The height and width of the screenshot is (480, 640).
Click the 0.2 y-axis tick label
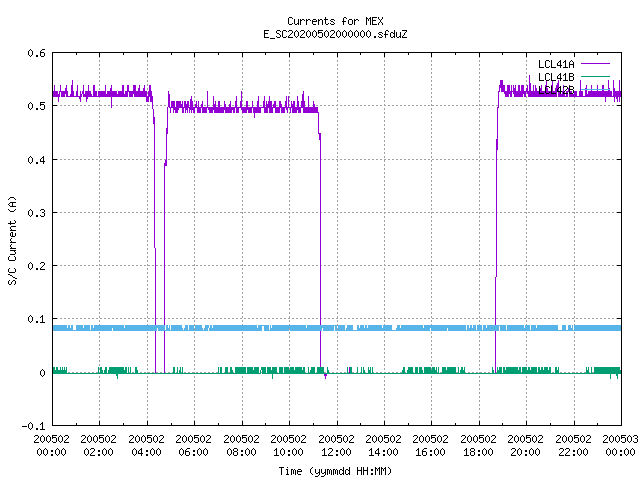point(36,266)
